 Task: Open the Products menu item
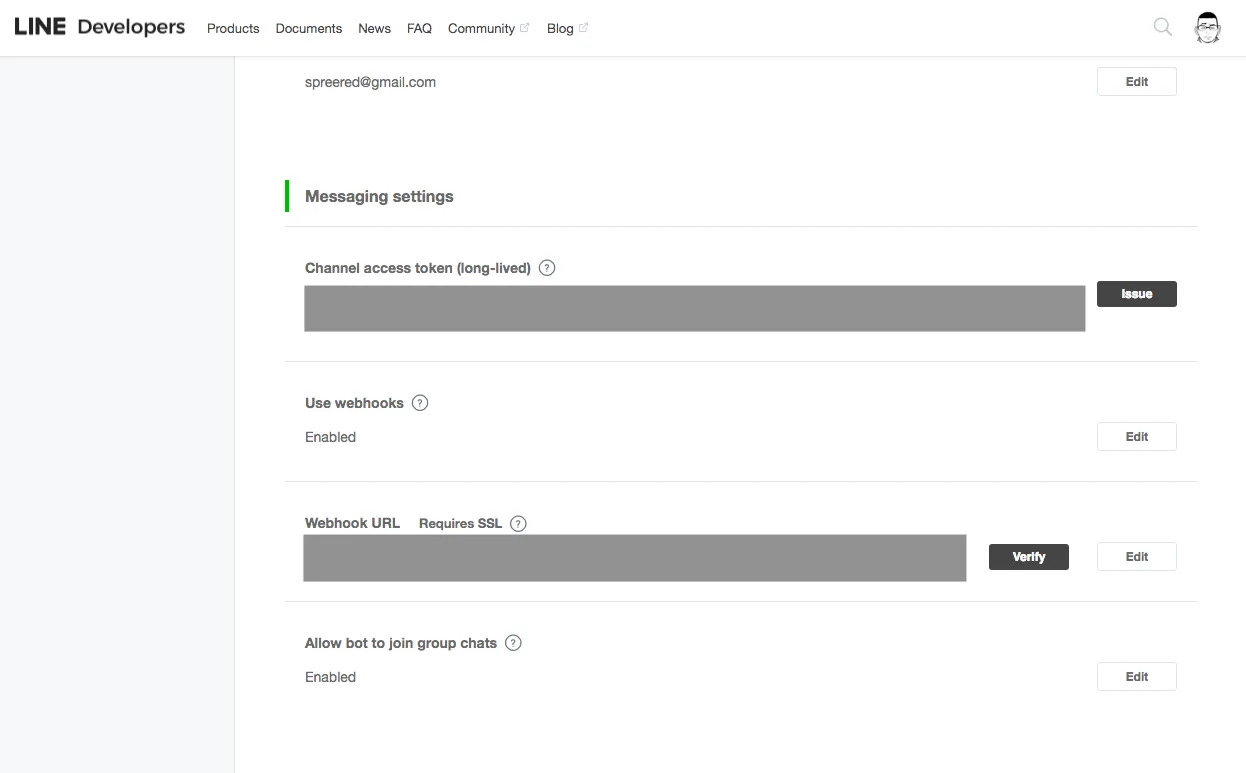pos(233,28)
